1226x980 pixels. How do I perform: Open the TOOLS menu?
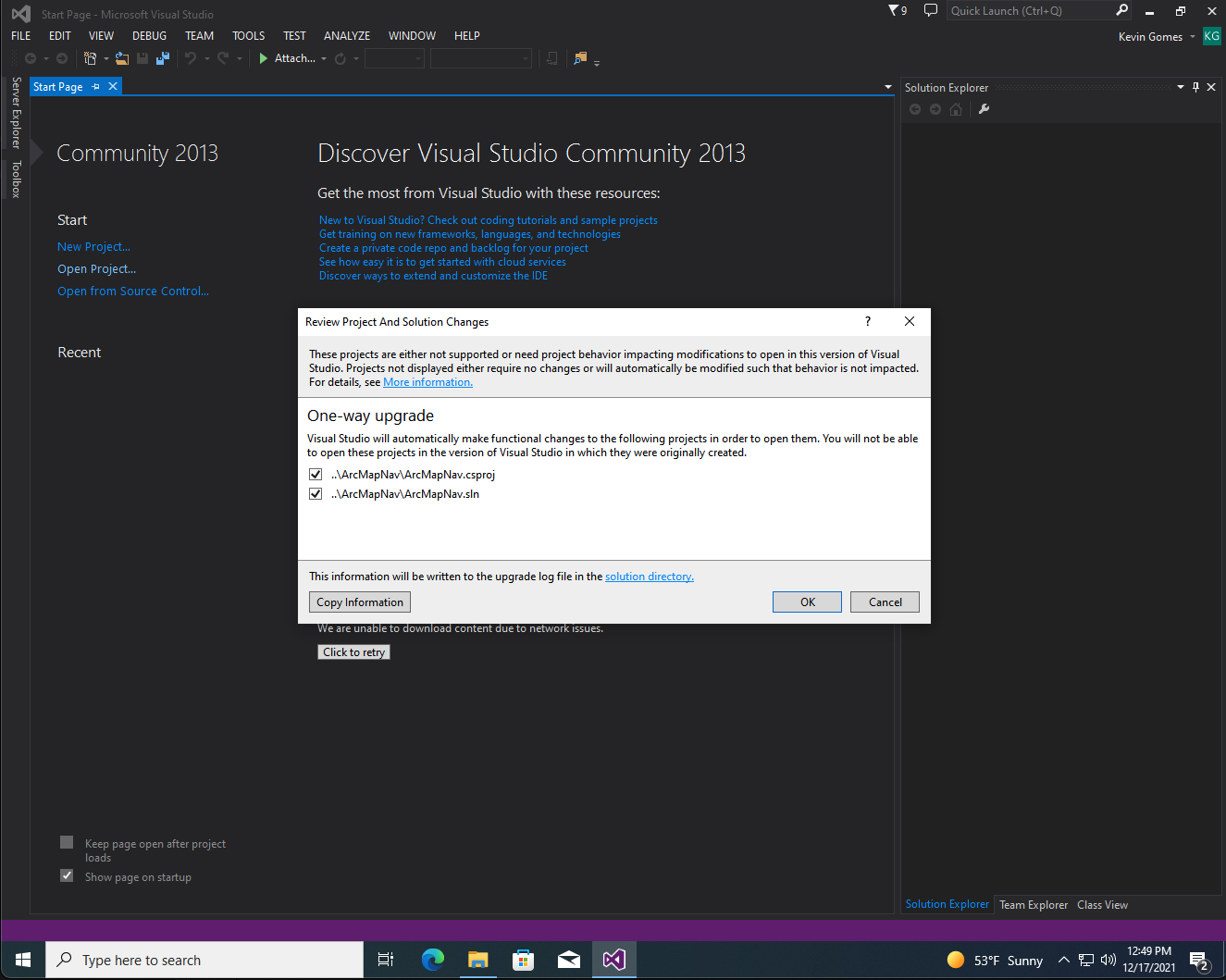coord(248,36)
